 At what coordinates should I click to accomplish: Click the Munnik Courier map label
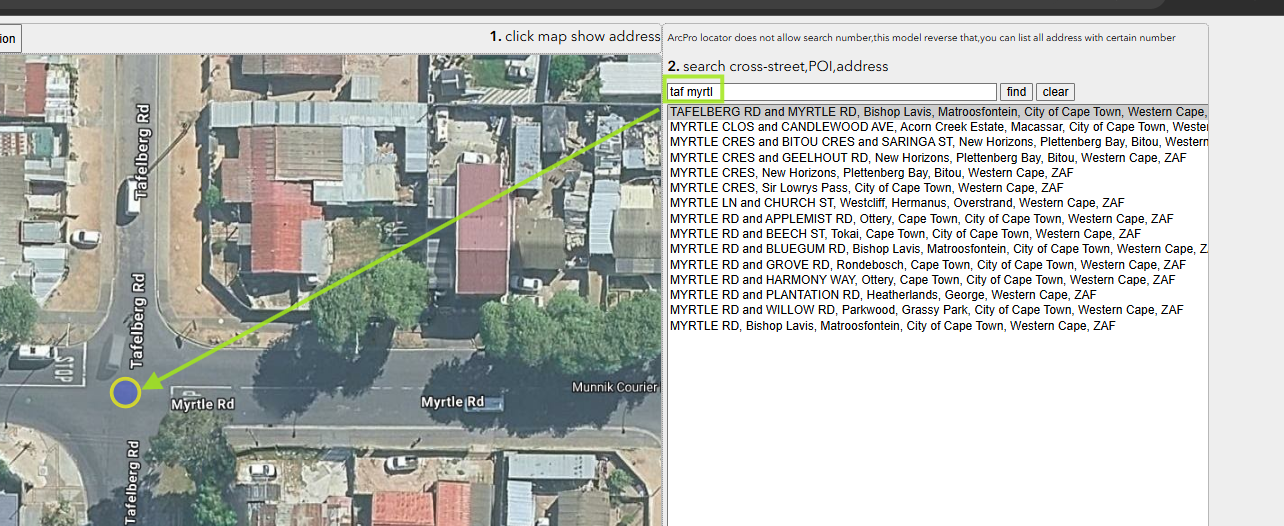click(x=614, y=387)
